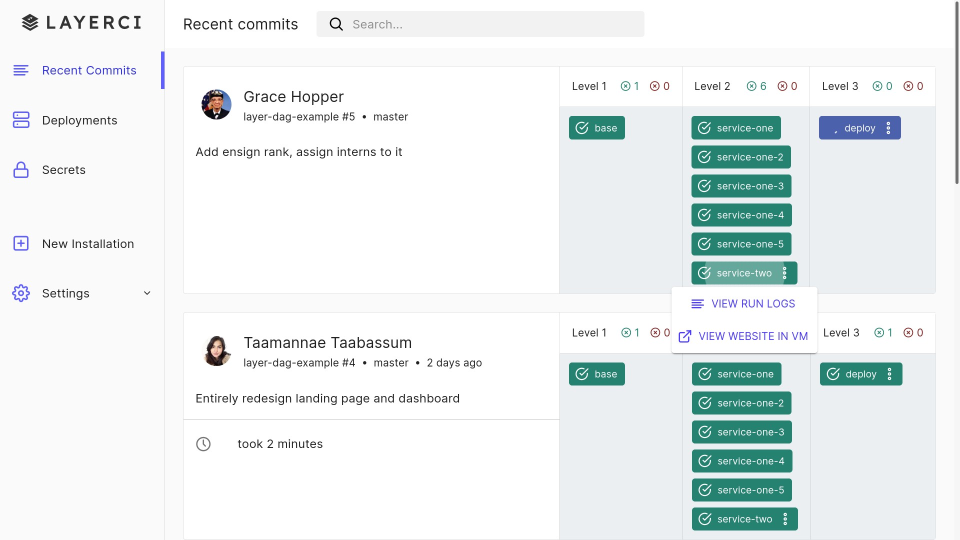Click the checkmark icon on Grace Hopper's base
The width and height of the screenshot is (960, 540).
(x=582, y=128)
